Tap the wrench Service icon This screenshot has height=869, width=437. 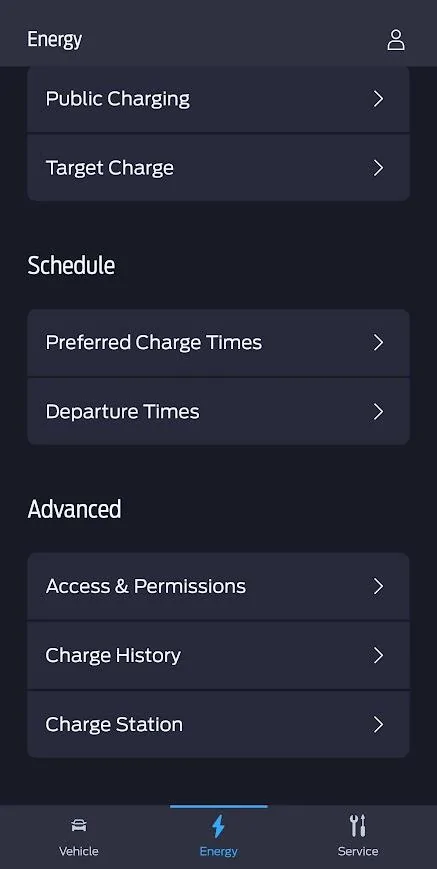(x=358, y=826)
